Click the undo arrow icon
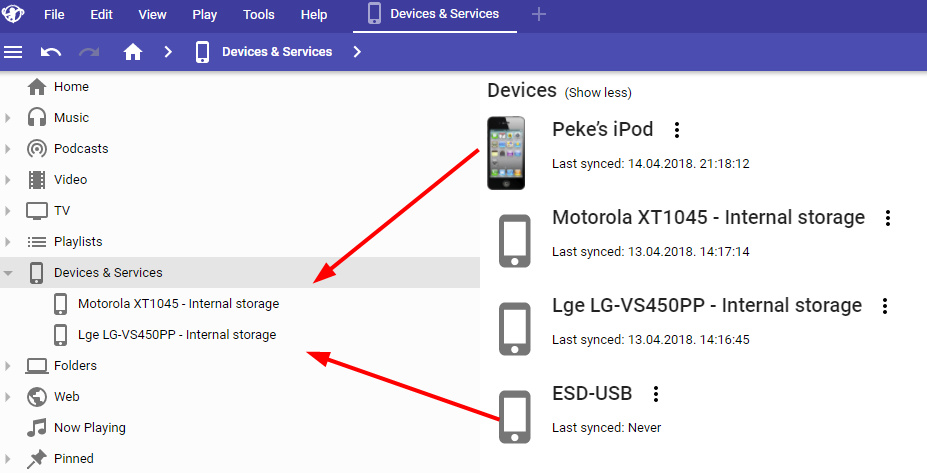Viewport: 927px width, 473px height. coord(51,52)
